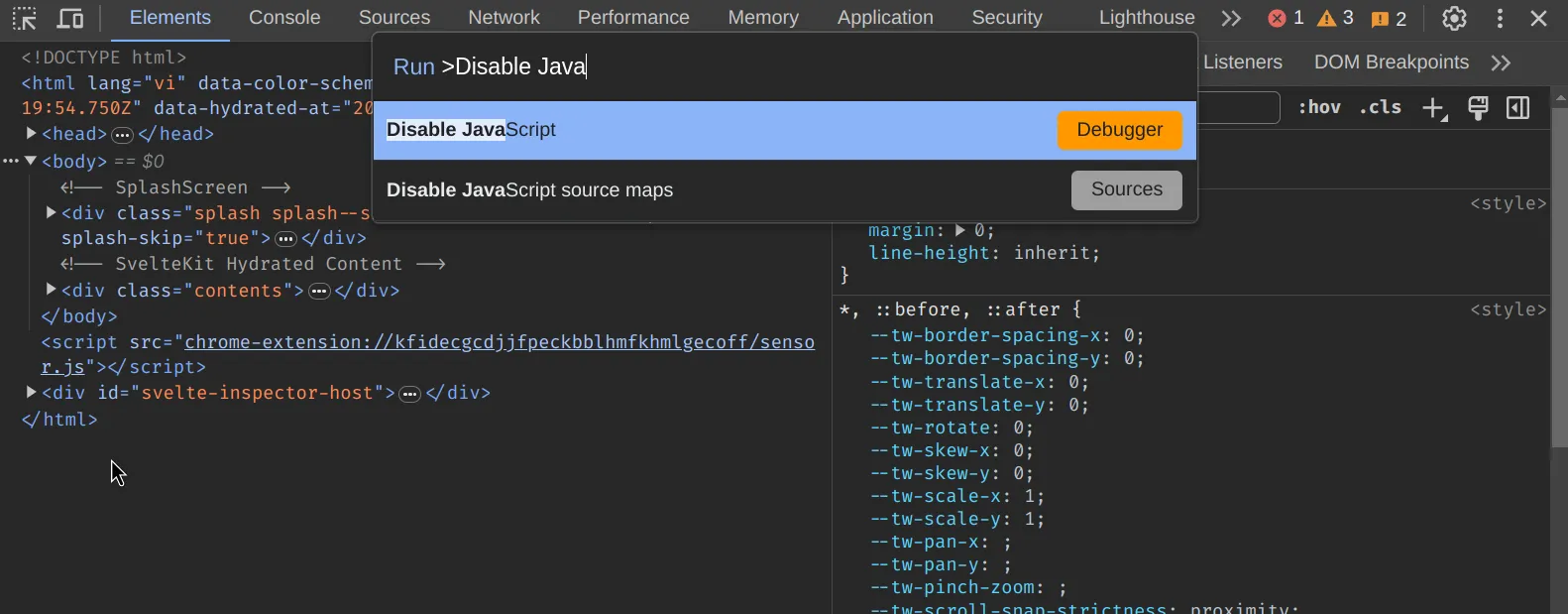1568x614 pixels.
Task: Switch to the Elements tab
Action: (170, 18)
